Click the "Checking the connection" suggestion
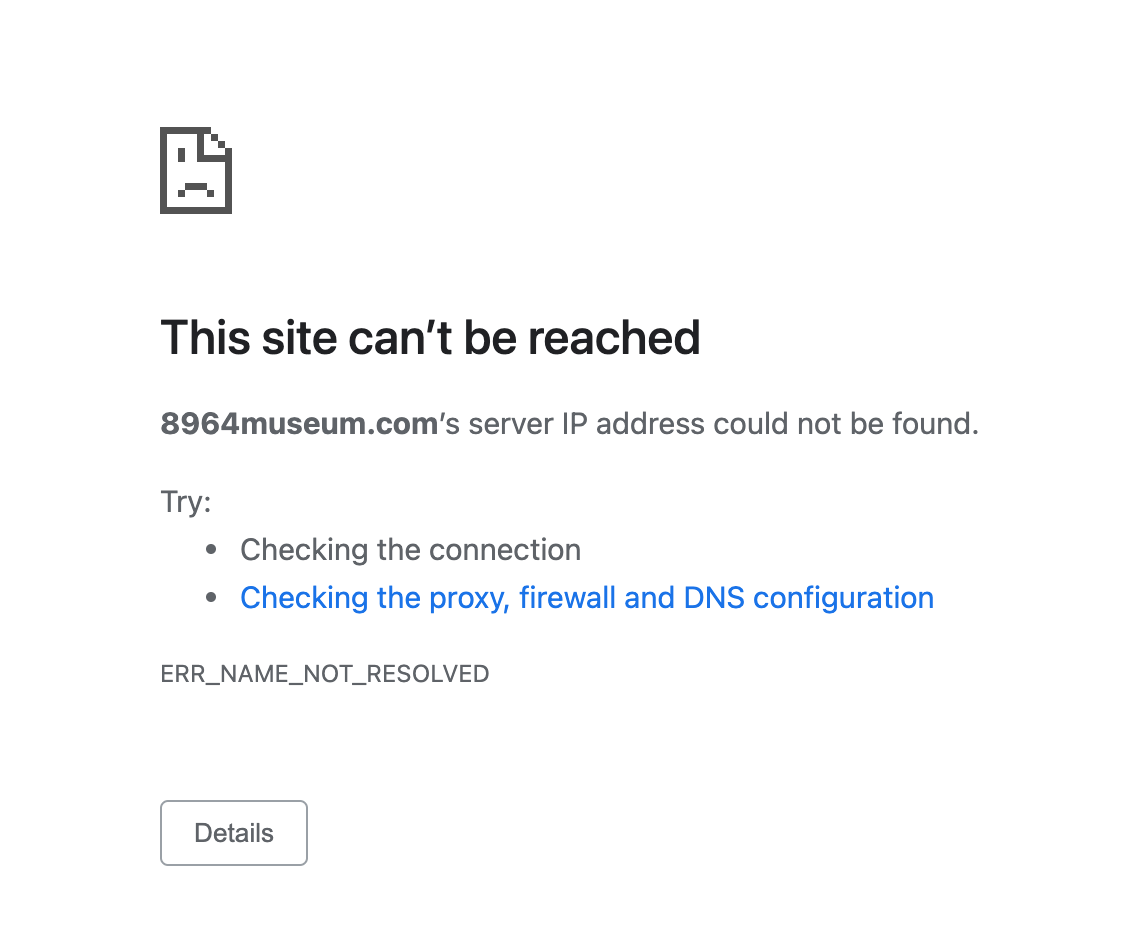 point(410,550)
